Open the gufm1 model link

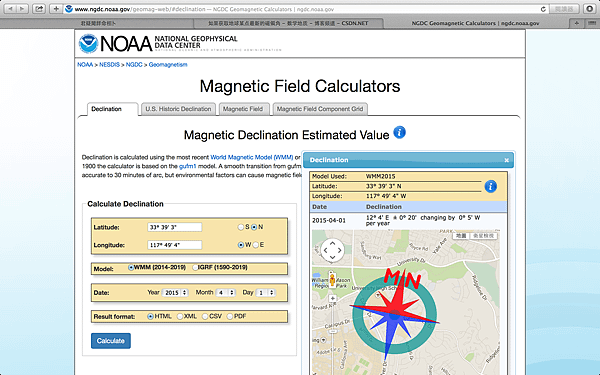pos(188,166)
